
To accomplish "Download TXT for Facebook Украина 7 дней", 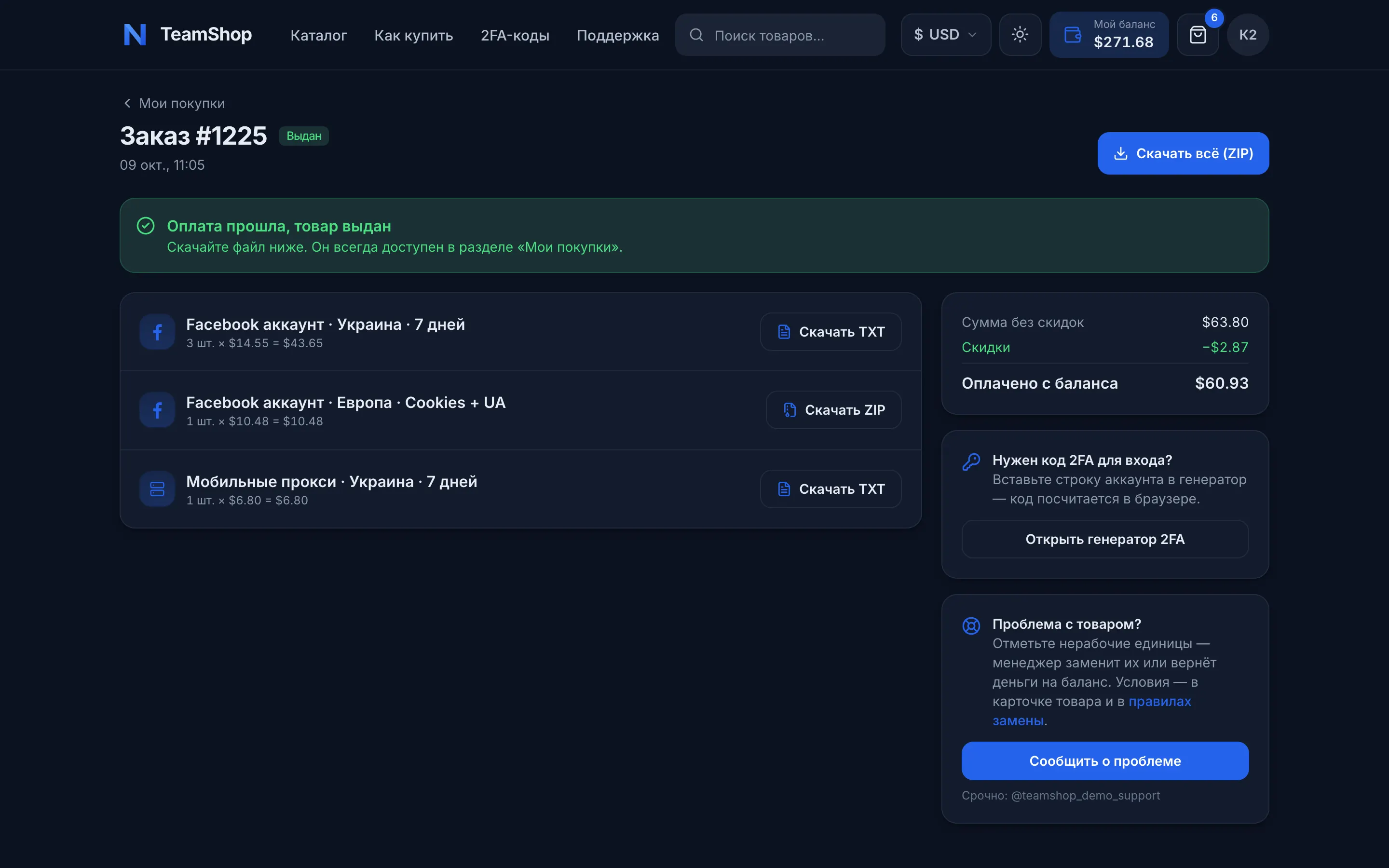I will [831, 332].
